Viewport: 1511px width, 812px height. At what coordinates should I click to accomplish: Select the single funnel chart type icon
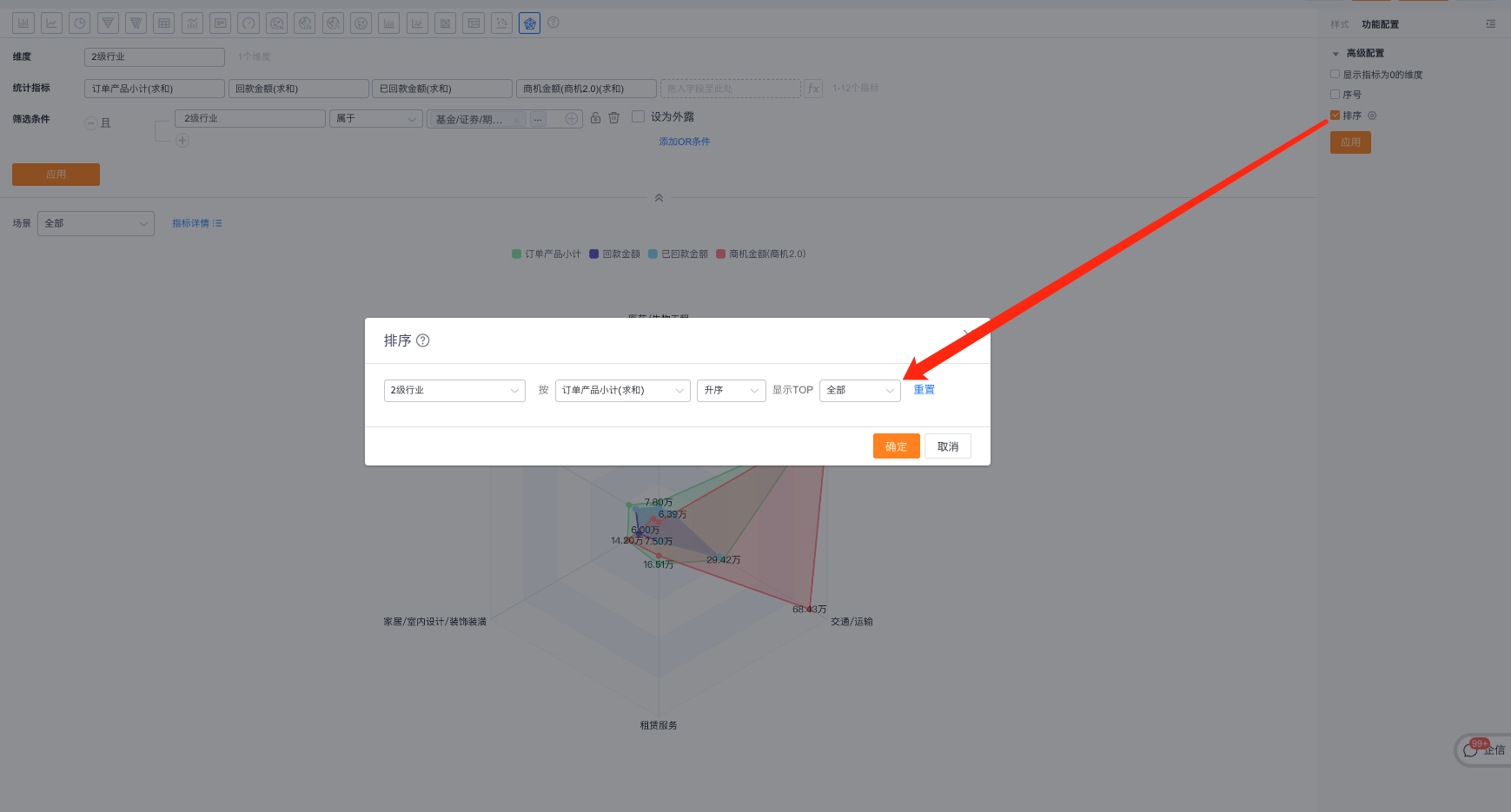pos(108,23)
